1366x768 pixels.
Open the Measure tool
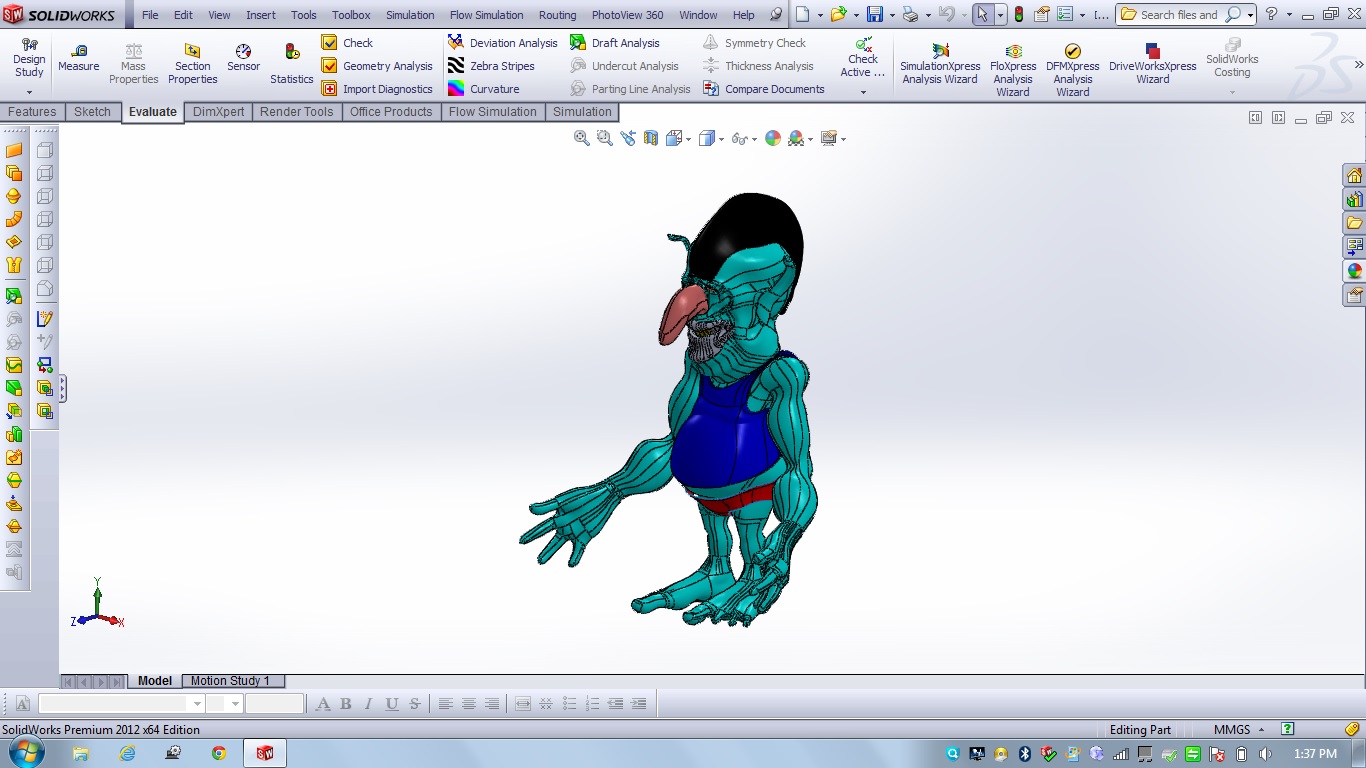pyautogui.click(x=78, y=58)
